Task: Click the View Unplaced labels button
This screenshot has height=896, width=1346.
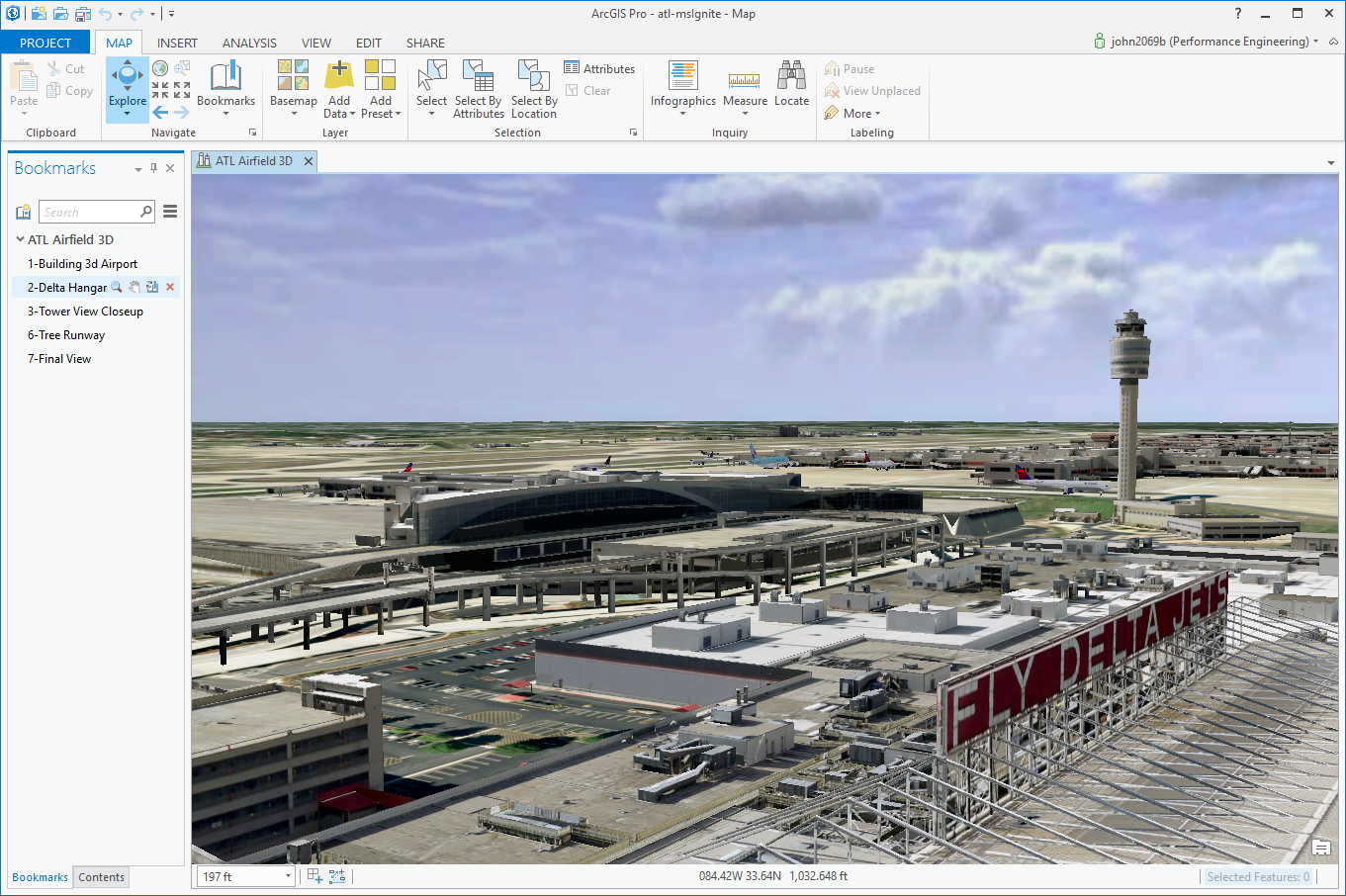Action: (x=872, y=90)
